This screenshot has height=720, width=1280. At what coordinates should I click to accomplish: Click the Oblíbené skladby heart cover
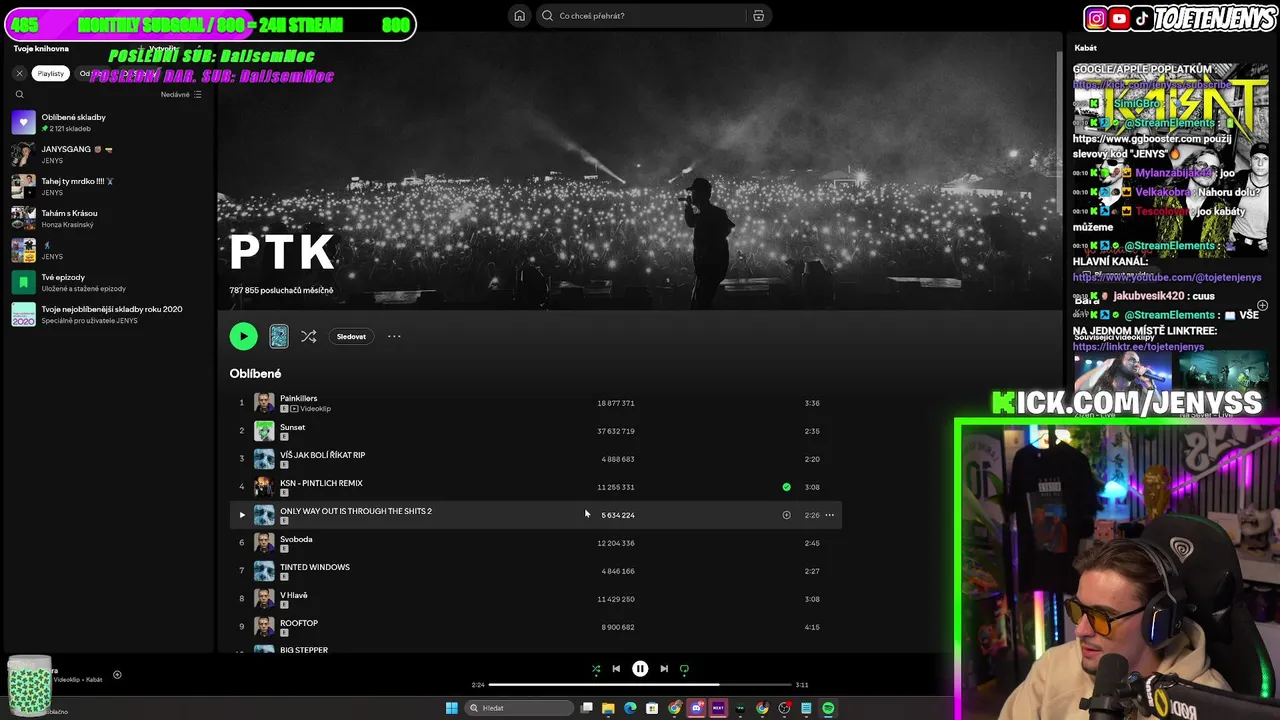23,122
